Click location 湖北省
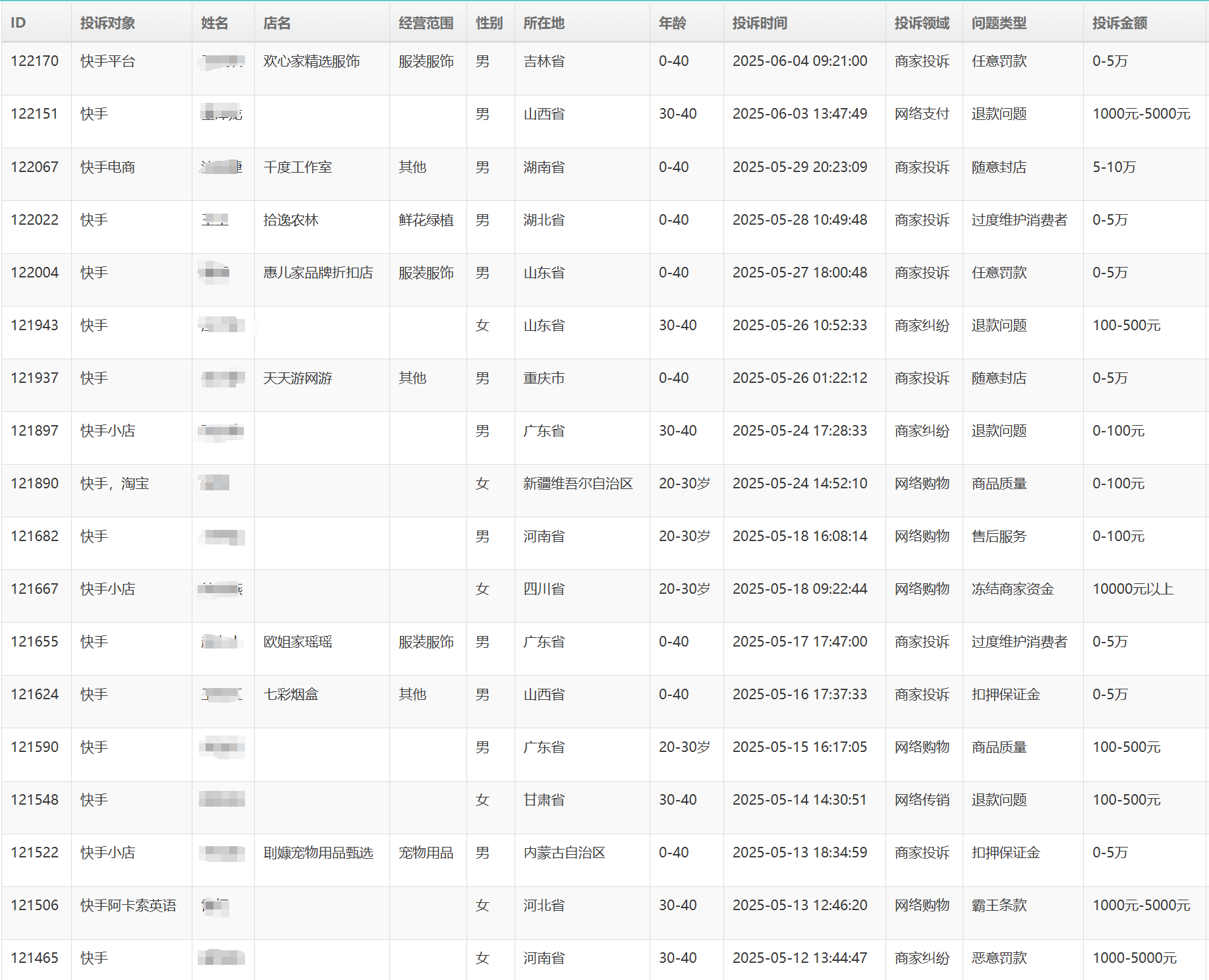 tap(544, 220)
